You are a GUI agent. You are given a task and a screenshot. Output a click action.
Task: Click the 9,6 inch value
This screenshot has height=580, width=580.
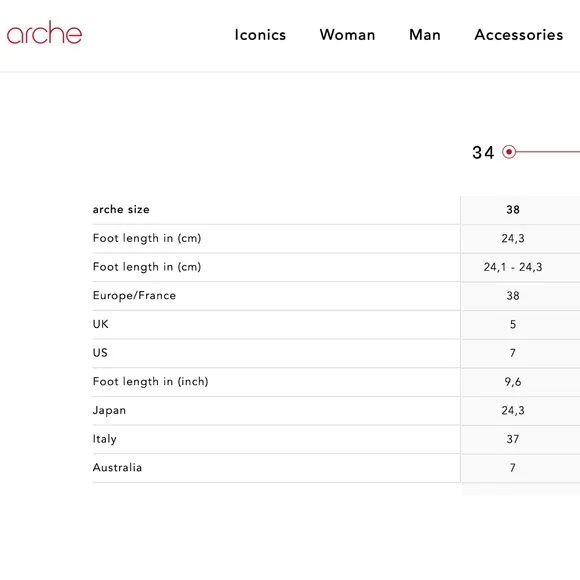tap(513, 382)
